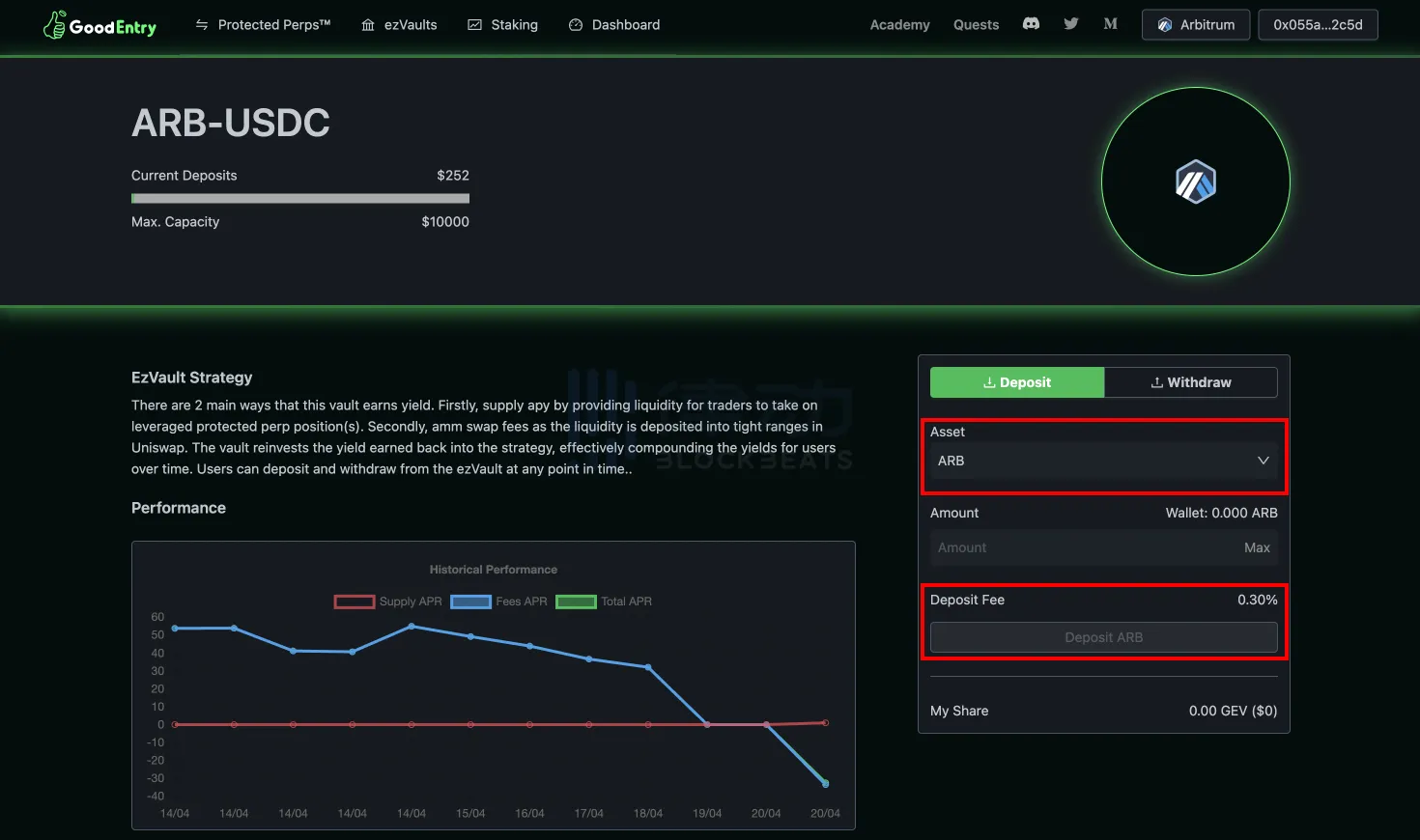Open the Twitter bird icon
This screenshot has height=840, width=1420.
tap(1070, 24)
